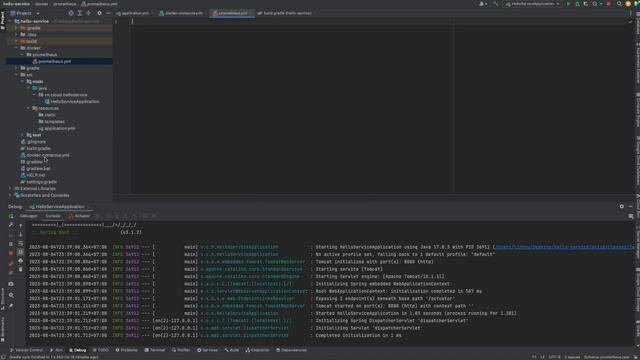Click the Build project hammer icon
Screen dimensions: 640x360
tap(496, 4)
